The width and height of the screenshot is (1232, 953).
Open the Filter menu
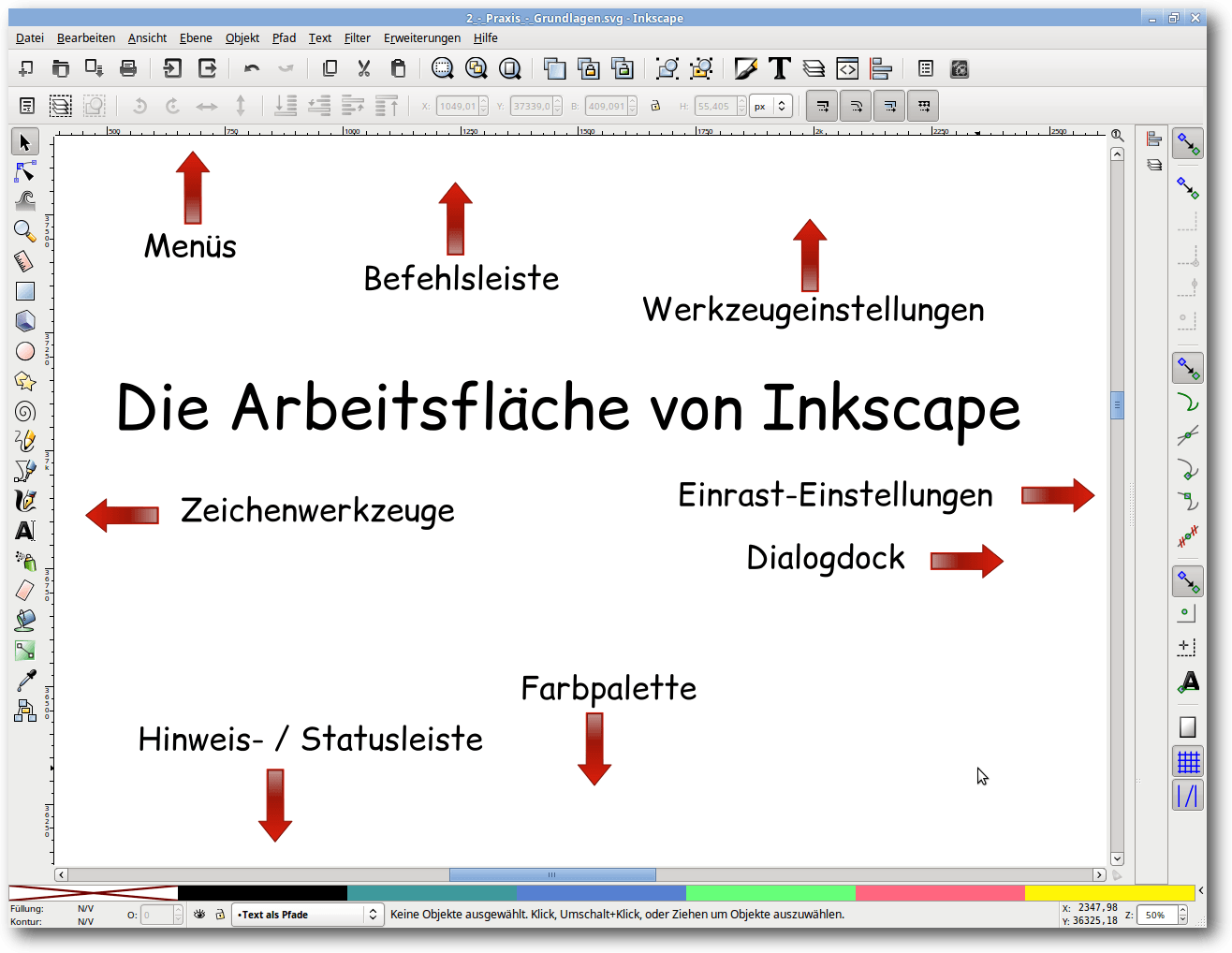tap(357, 38)
